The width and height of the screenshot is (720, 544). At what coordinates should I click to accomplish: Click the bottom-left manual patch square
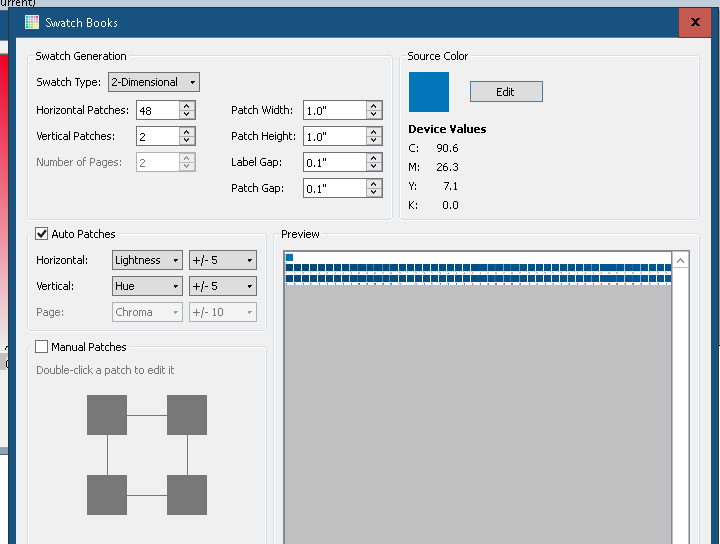tap(107, 495)
